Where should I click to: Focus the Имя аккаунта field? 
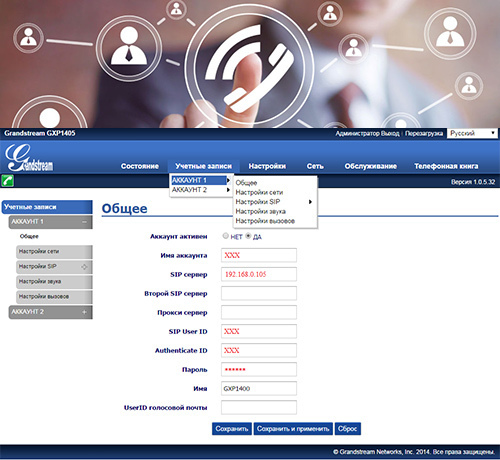point(259,255)
